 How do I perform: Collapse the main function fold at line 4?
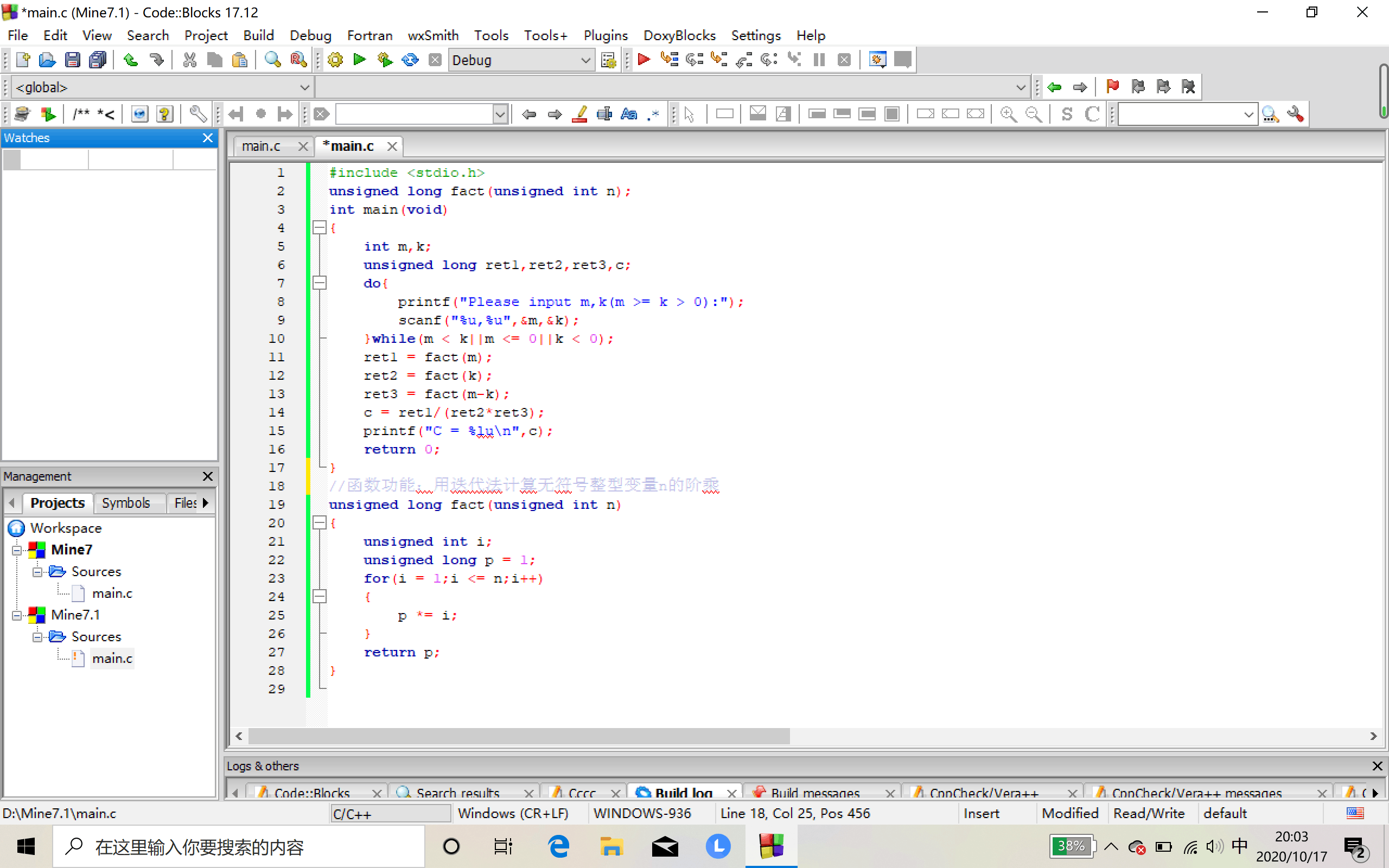click(x=320, y=227)
